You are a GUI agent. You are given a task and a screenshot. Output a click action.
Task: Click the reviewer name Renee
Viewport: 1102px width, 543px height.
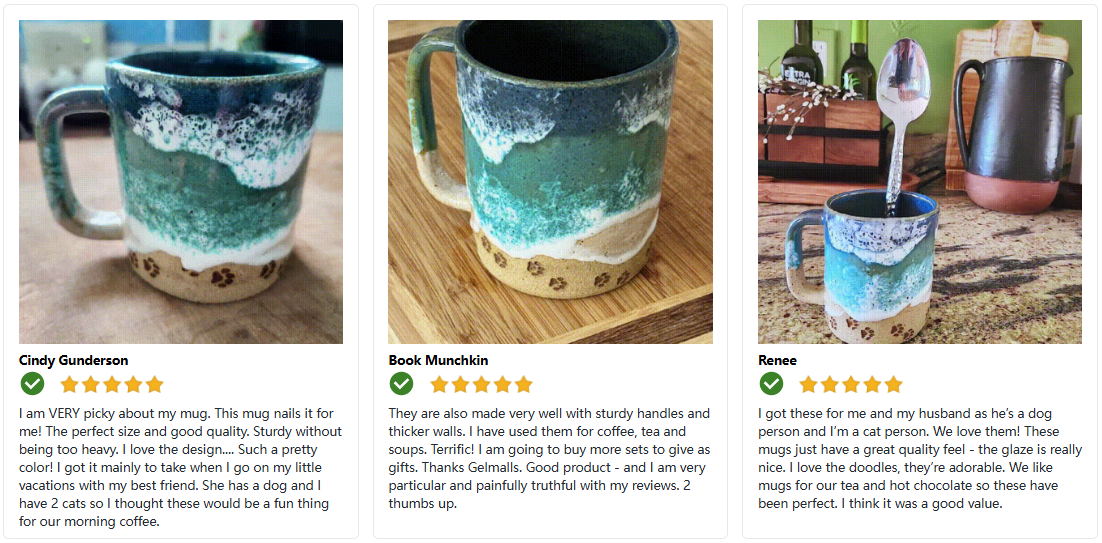[x=779, y=360]
